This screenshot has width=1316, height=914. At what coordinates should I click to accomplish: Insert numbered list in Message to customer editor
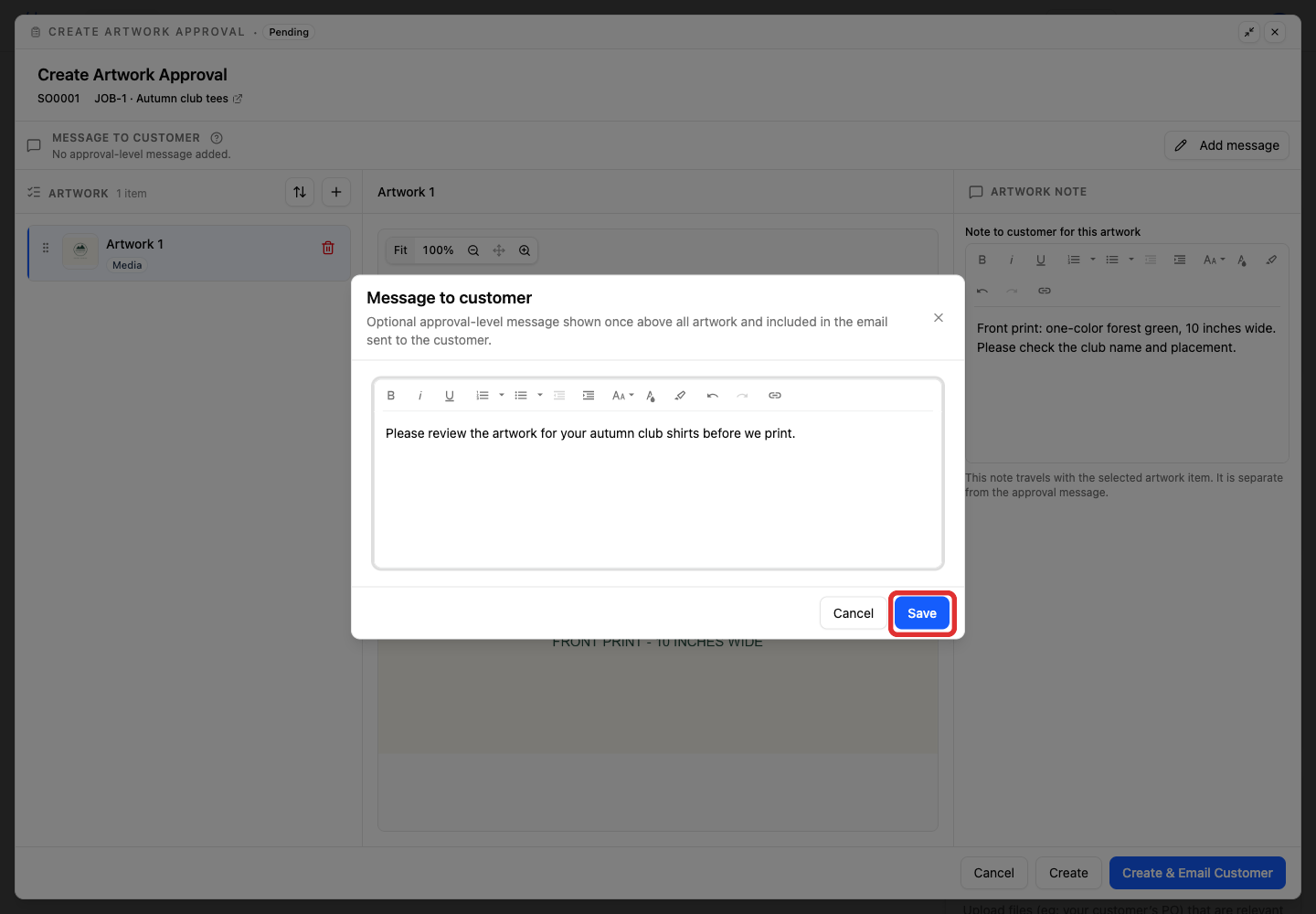point(483,396)
